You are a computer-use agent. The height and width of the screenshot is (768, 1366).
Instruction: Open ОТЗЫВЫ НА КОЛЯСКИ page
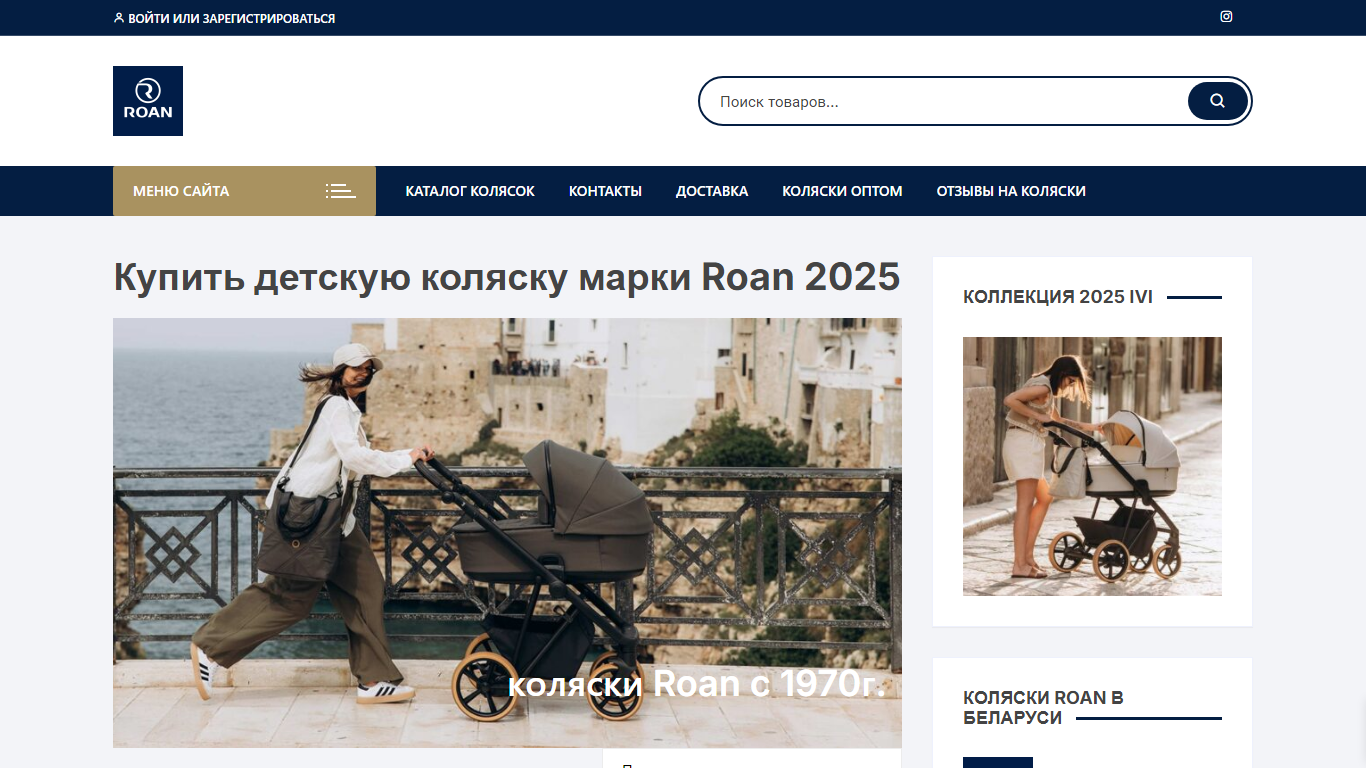(x=1011, y=191)
